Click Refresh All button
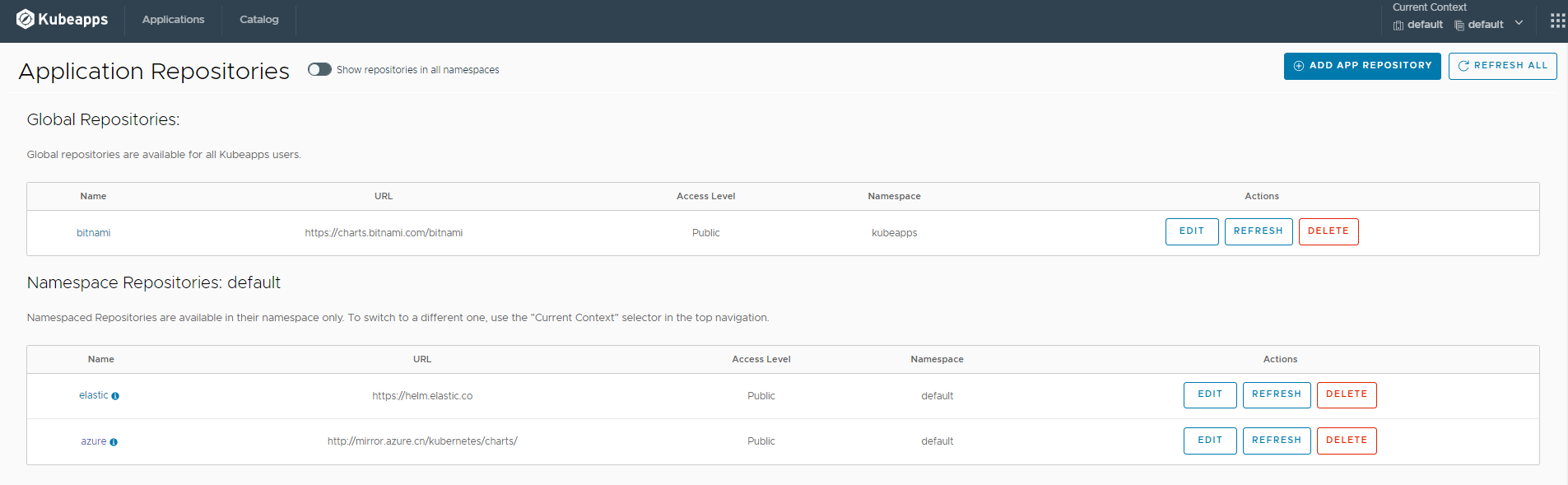 pos(1502,66)
